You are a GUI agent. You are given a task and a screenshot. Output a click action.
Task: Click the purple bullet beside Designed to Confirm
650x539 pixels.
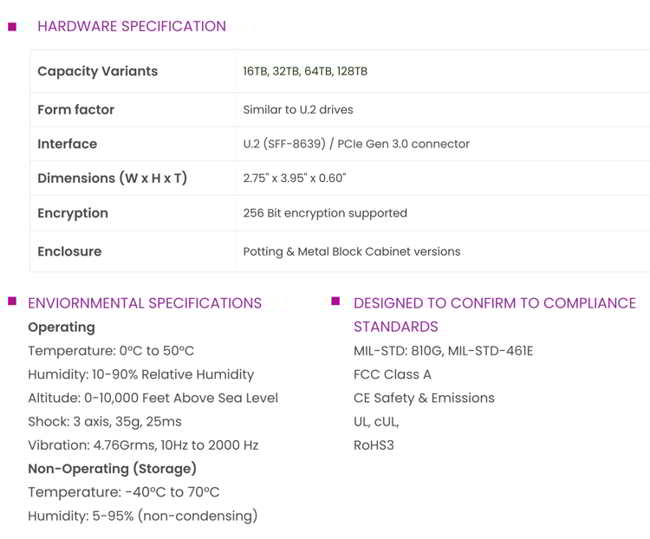(x=335, y=301)
